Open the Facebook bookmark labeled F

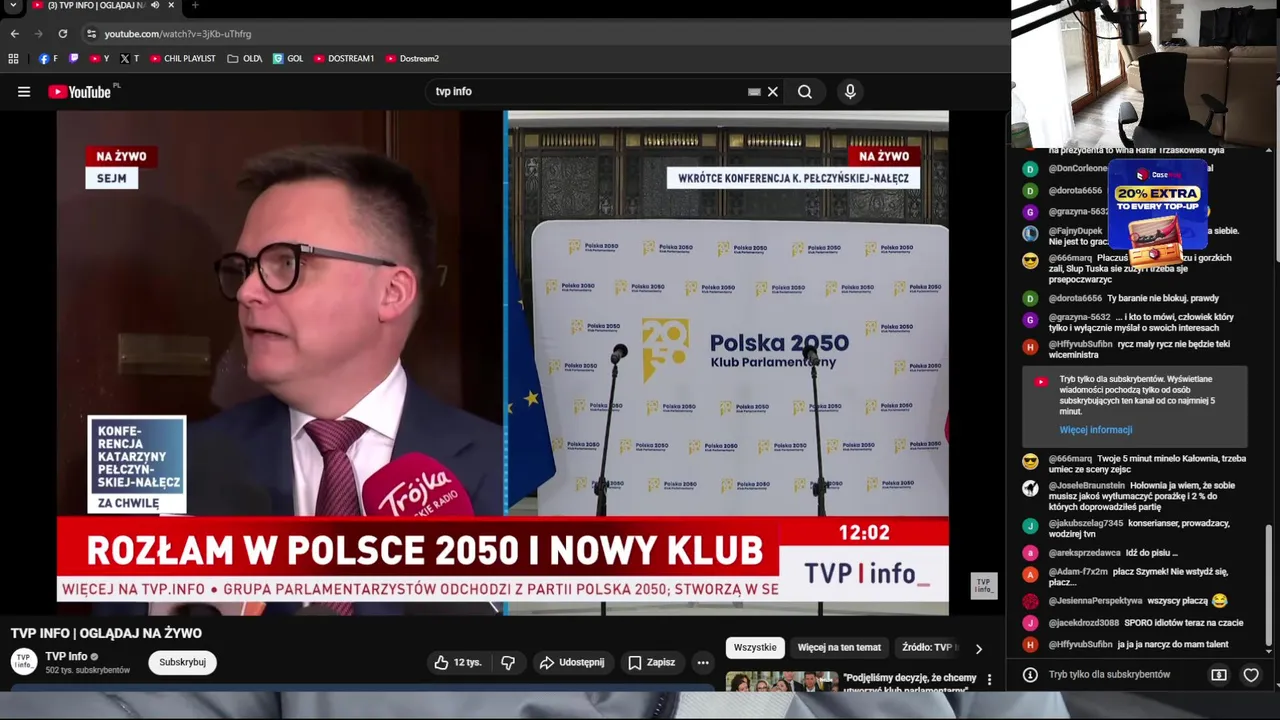point(48,59)
